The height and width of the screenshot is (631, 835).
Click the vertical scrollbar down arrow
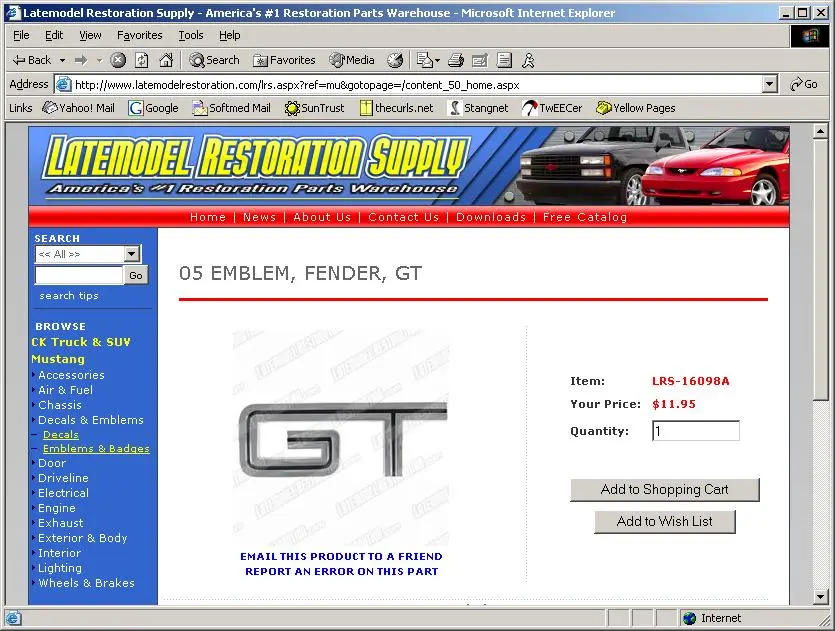(821, 597)
